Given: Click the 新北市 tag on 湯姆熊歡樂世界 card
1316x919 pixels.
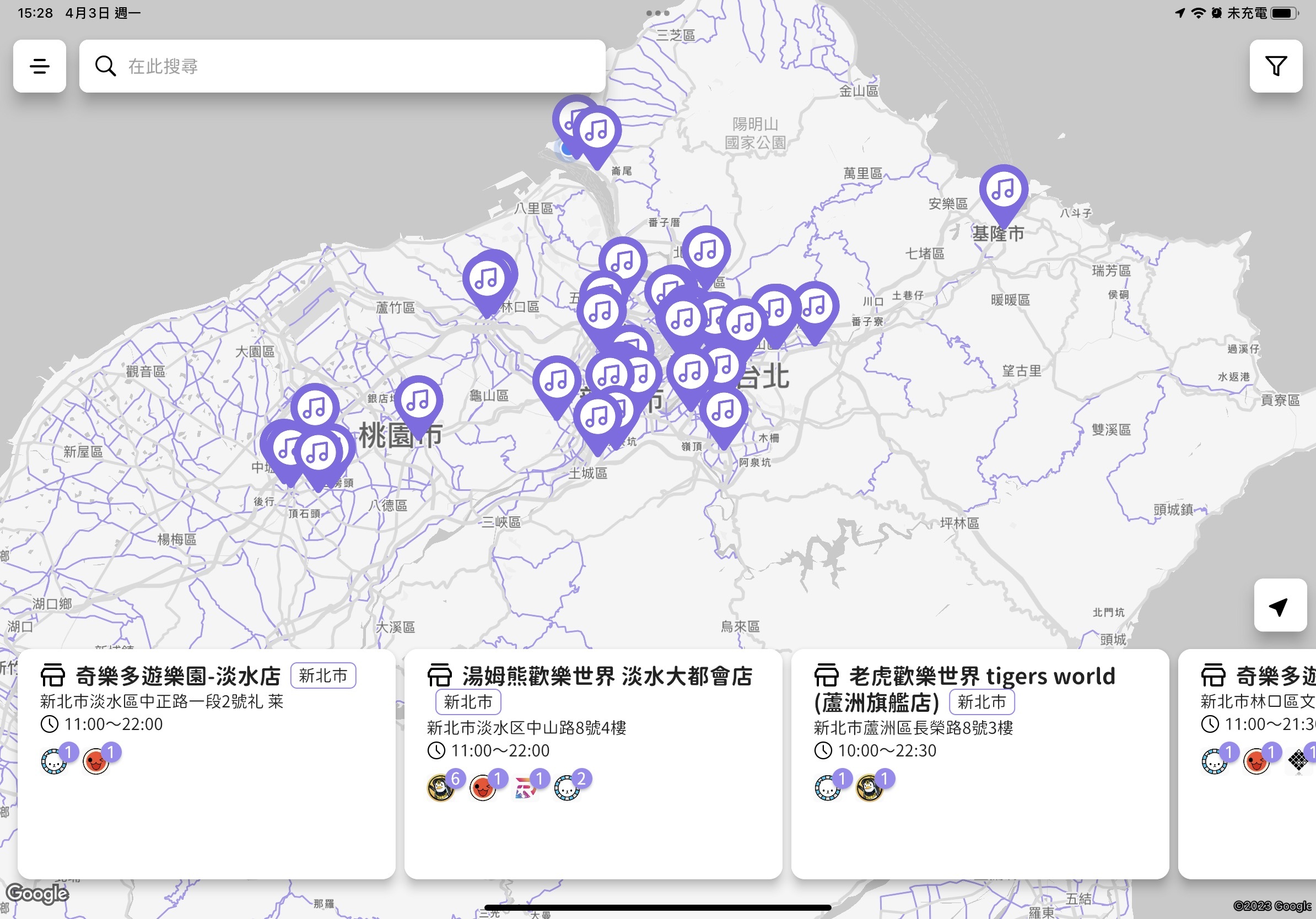Looking at the screenshot, I should [468, 702].
